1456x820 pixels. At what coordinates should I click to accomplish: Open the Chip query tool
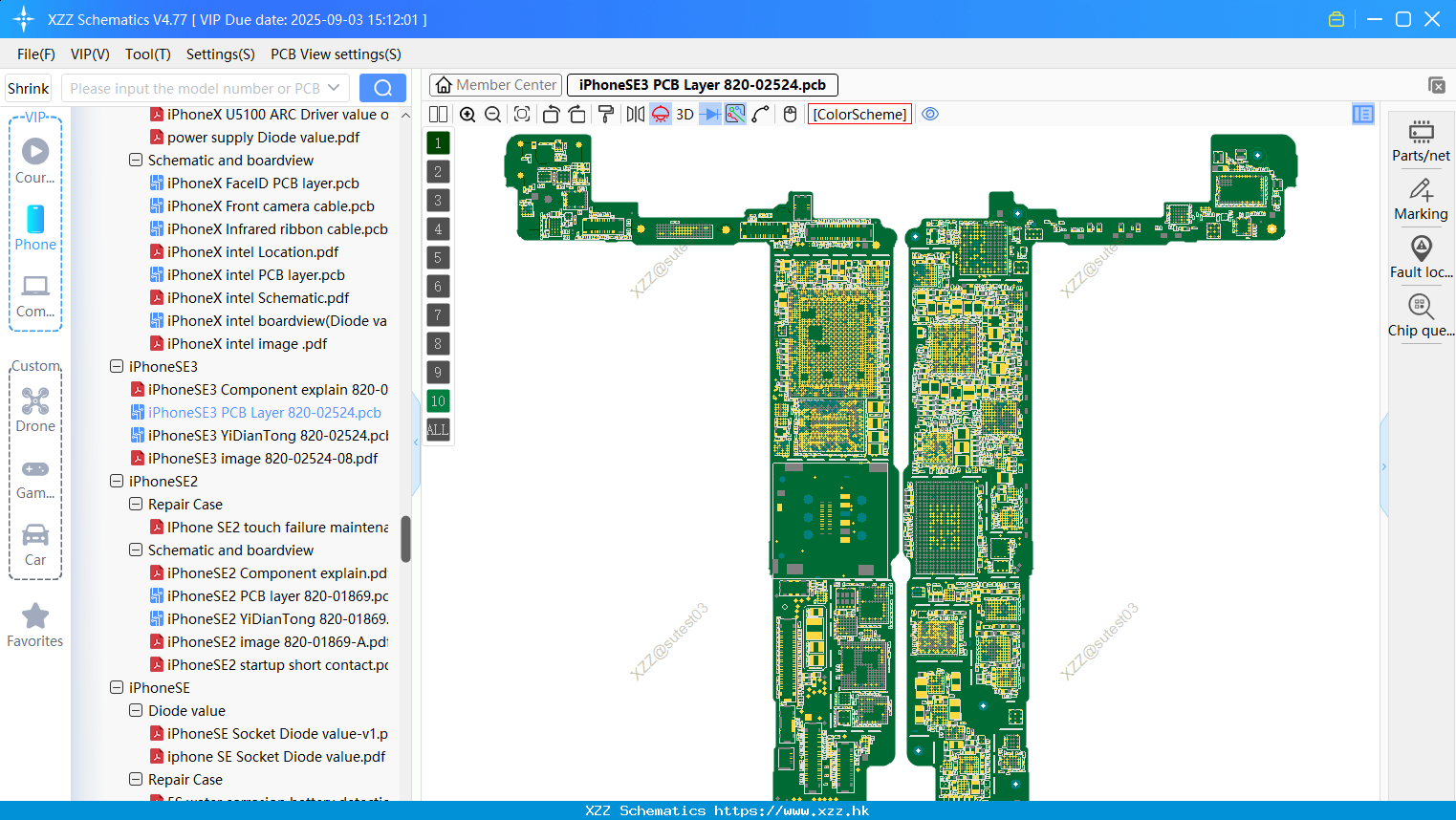coord(1421,315)
